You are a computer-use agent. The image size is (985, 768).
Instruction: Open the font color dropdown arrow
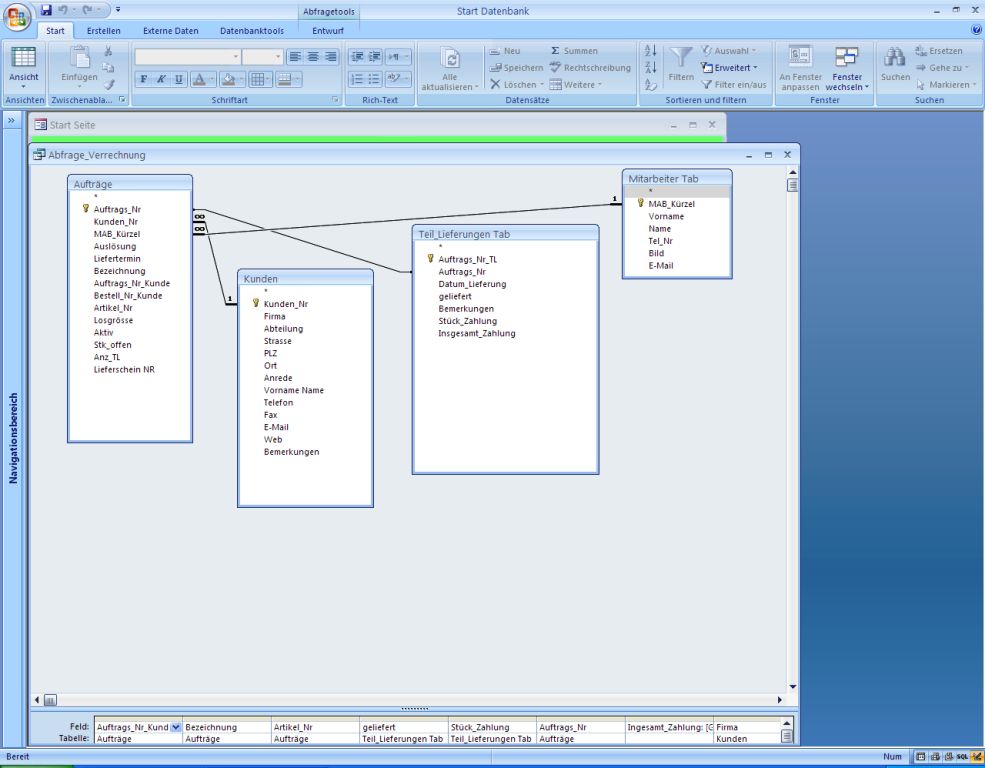click(x=211, y=79)
